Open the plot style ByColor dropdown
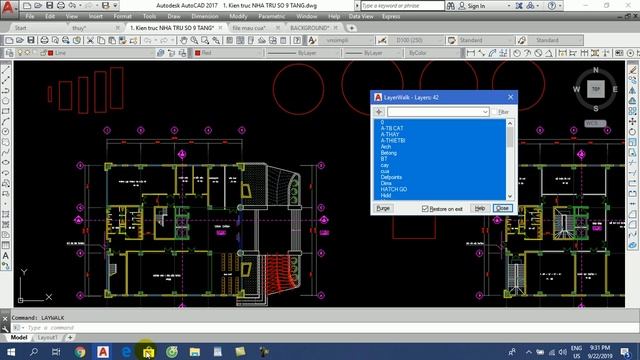 click(432, 53)
